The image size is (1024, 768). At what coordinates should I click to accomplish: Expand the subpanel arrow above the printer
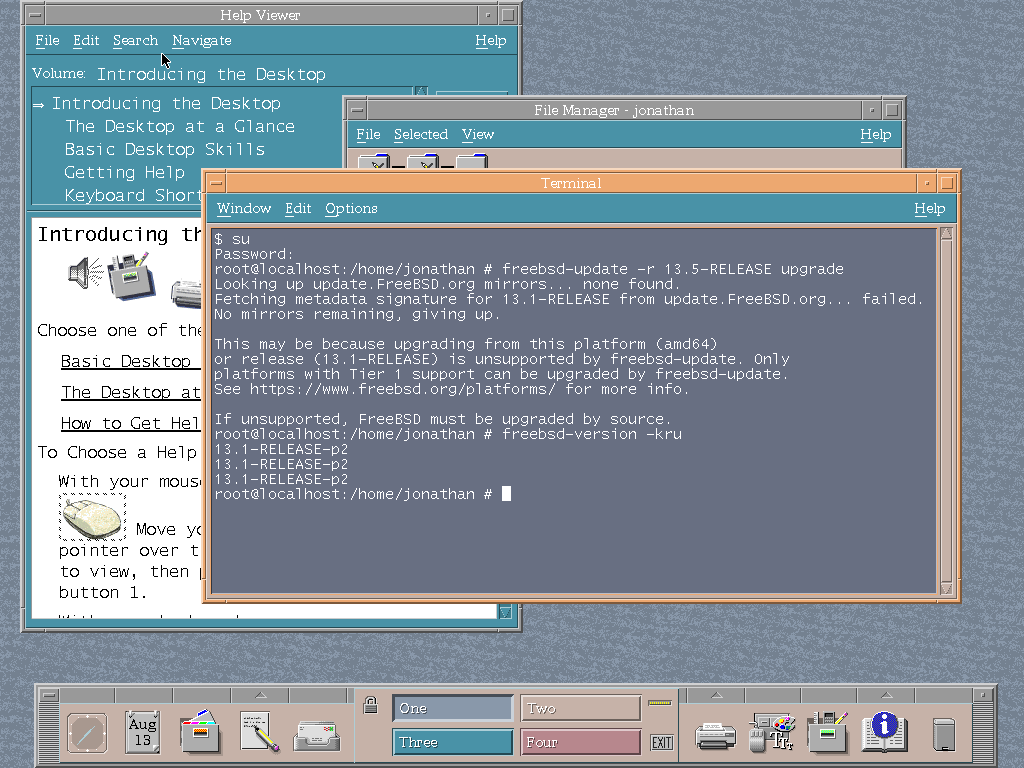click(x=715, y=695)
